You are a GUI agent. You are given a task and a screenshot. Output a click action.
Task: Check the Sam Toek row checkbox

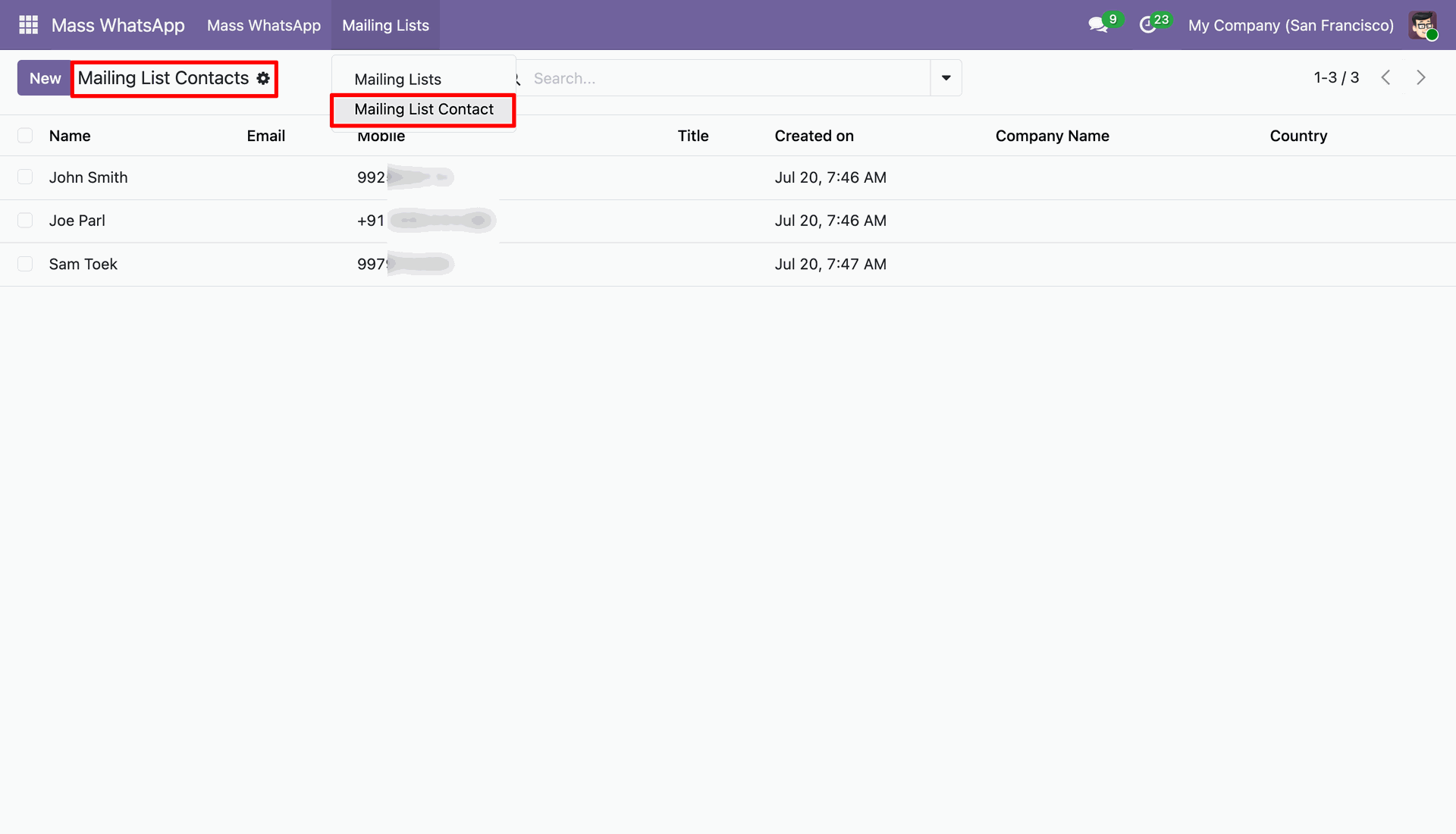25,264
